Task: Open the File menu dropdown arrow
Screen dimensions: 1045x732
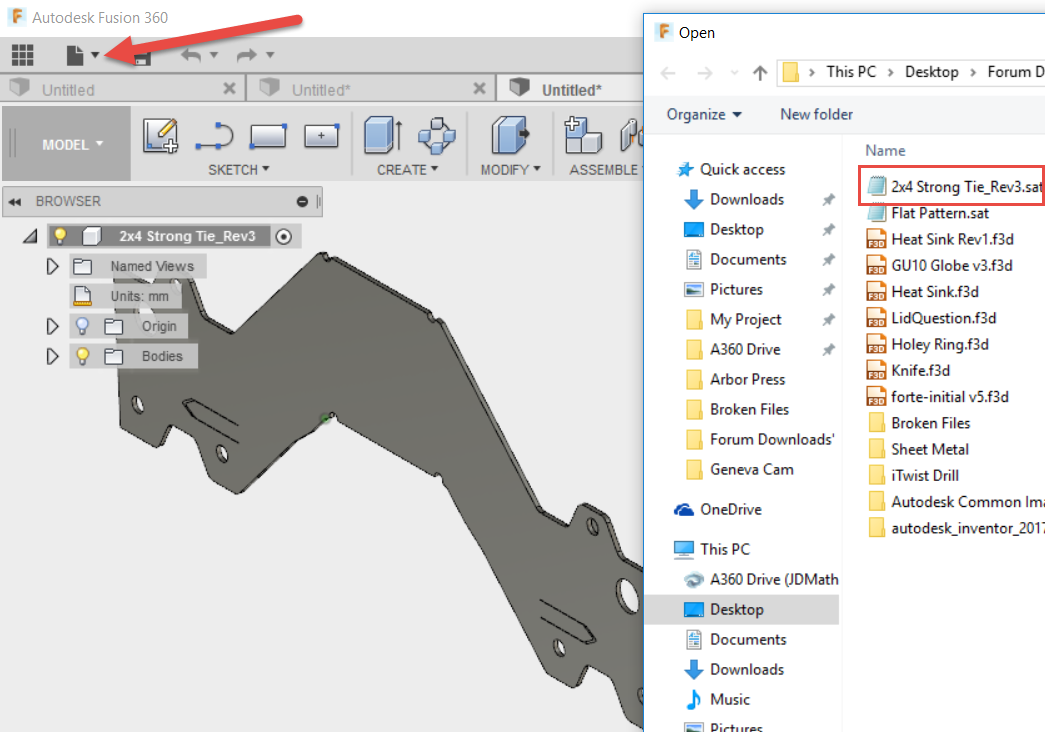Action: (x=95, y=55)
